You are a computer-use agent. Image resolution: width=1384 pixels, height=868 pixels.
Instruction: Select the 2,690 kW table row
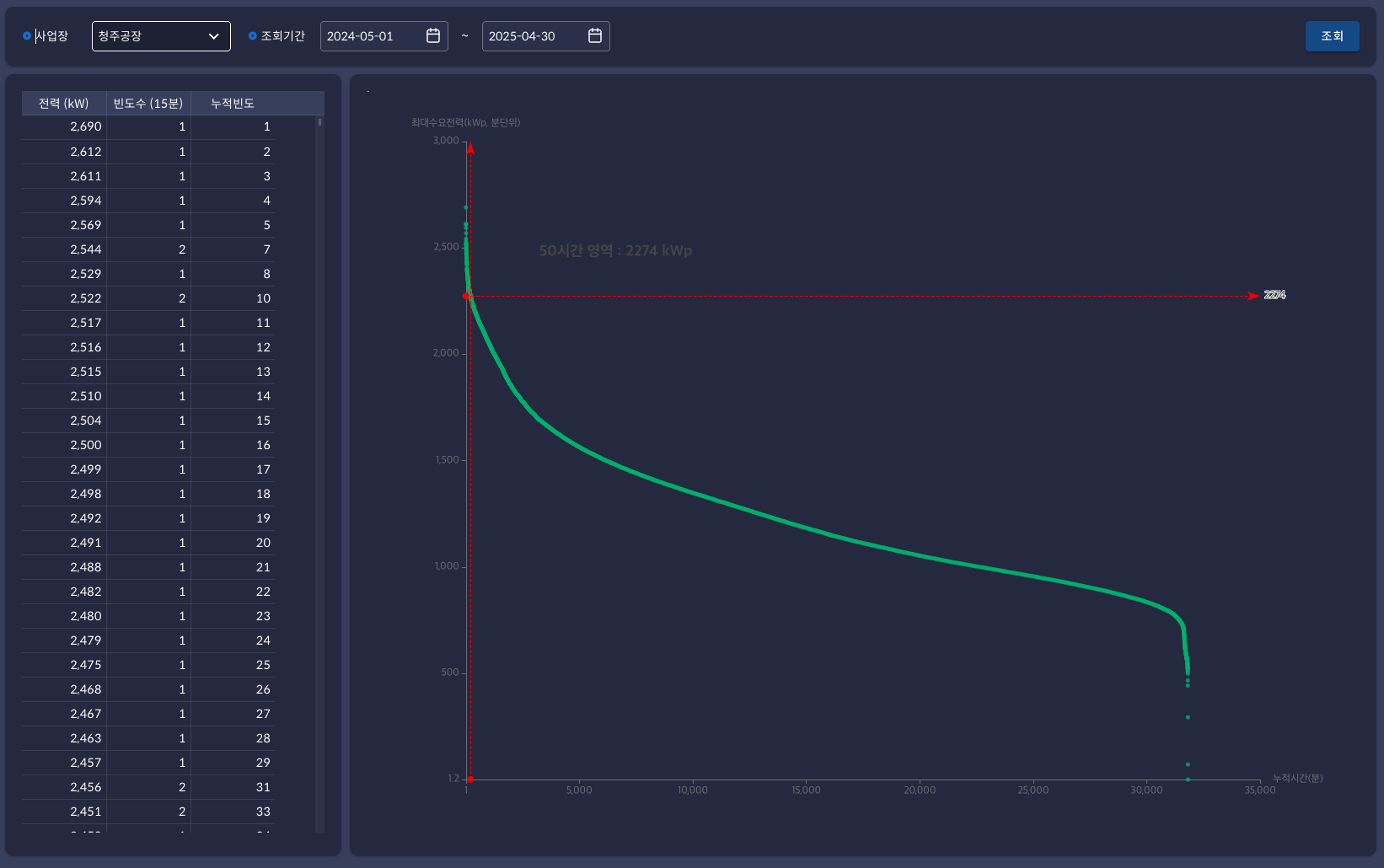point(148,126)
